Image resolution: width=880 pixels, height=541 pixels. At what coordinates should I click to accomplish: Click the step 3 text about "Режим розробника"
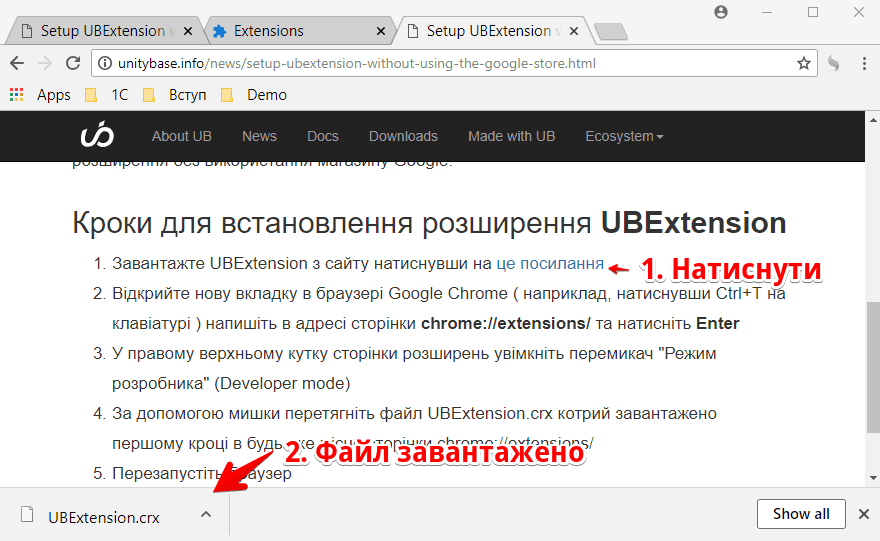pyautogui.click(x=414, y=368)
